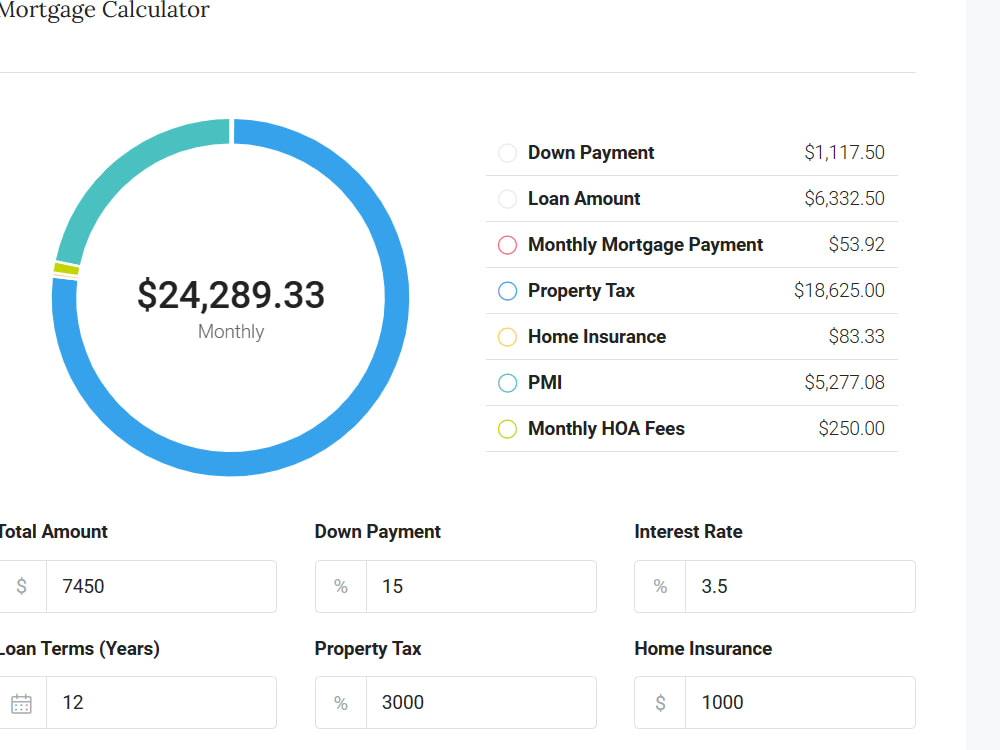Screen dimensions: 1000x750
Task: Click the orange Home Insurance legend circle
Action: pos(507,337)
